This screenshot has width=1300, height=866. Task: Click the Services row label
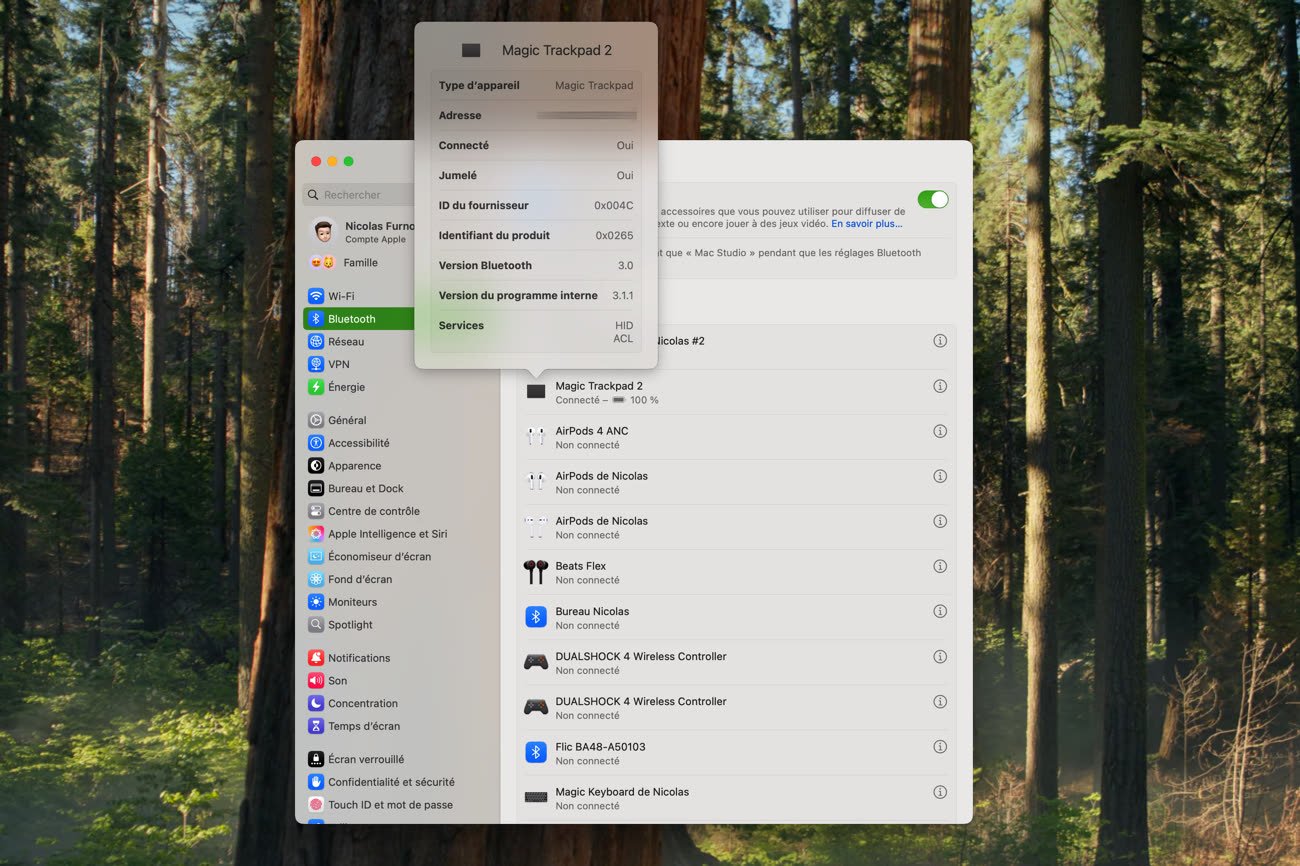pos(461,326)
